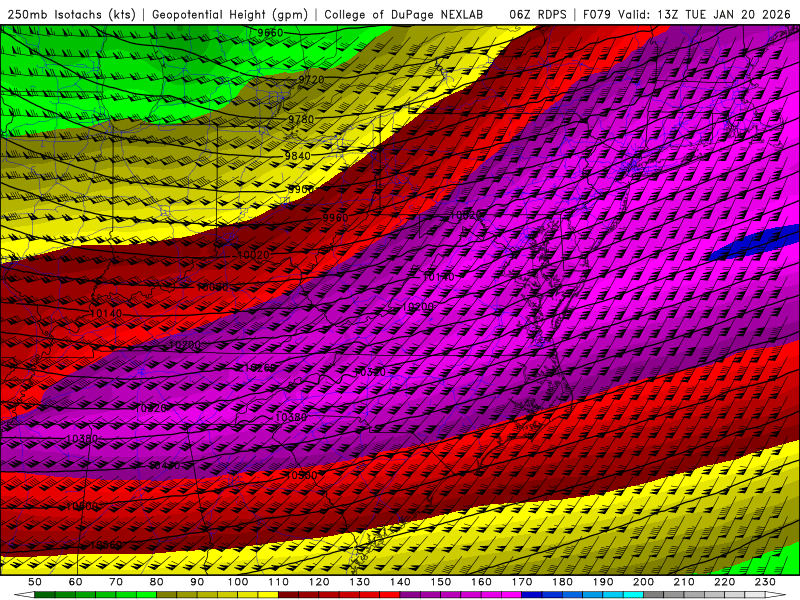Click the 160 value on the color scale
800x600 pixels.
(x=481, y=582)
